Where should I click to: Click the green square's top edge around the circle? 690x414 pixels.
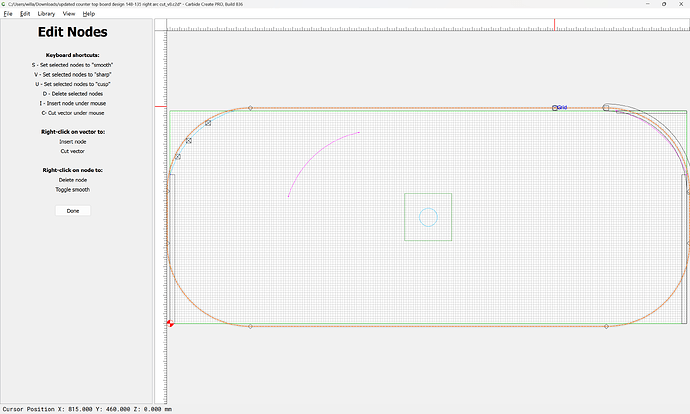[428, 194]
